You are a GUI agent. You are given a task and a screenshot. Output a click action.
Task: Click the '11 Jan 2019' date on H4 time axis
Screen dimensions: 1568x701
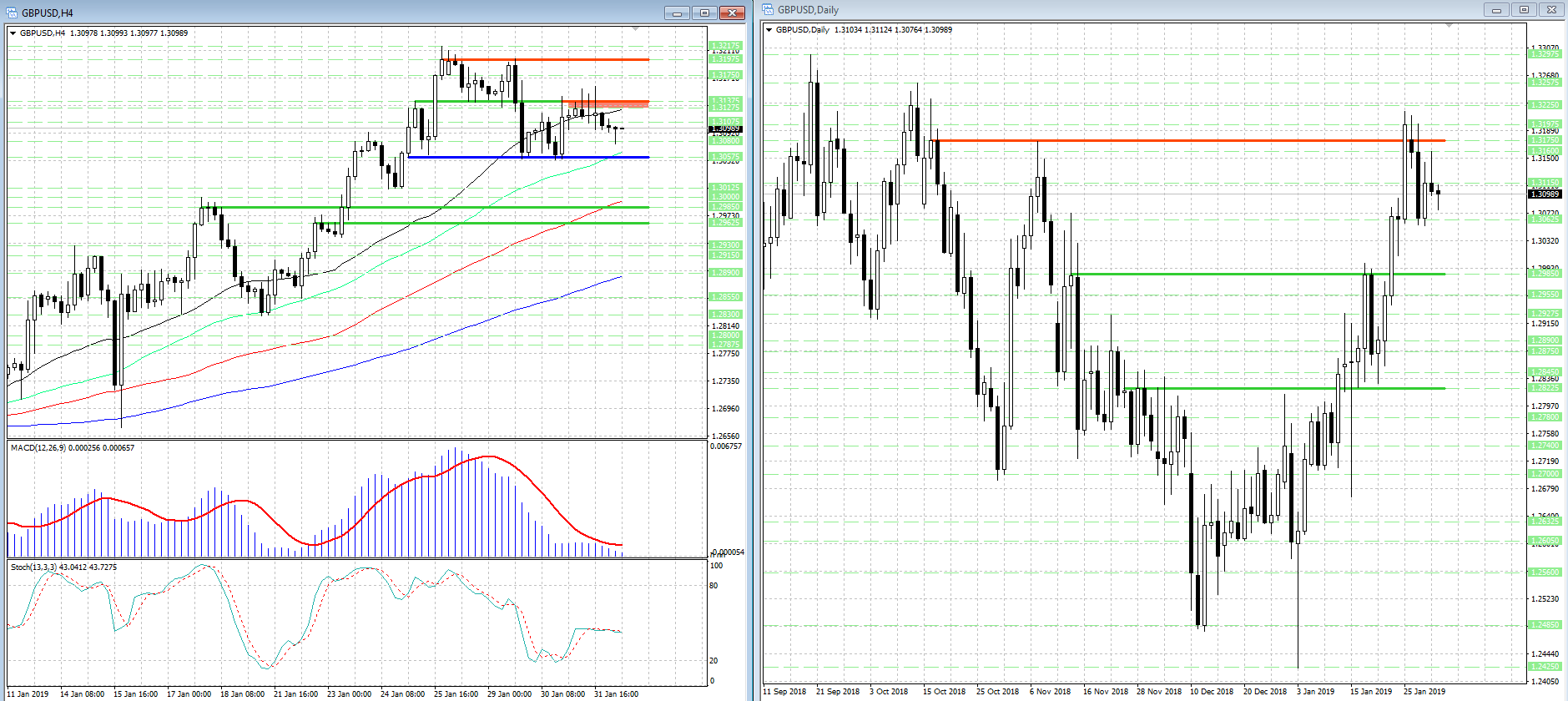point(29,694)
